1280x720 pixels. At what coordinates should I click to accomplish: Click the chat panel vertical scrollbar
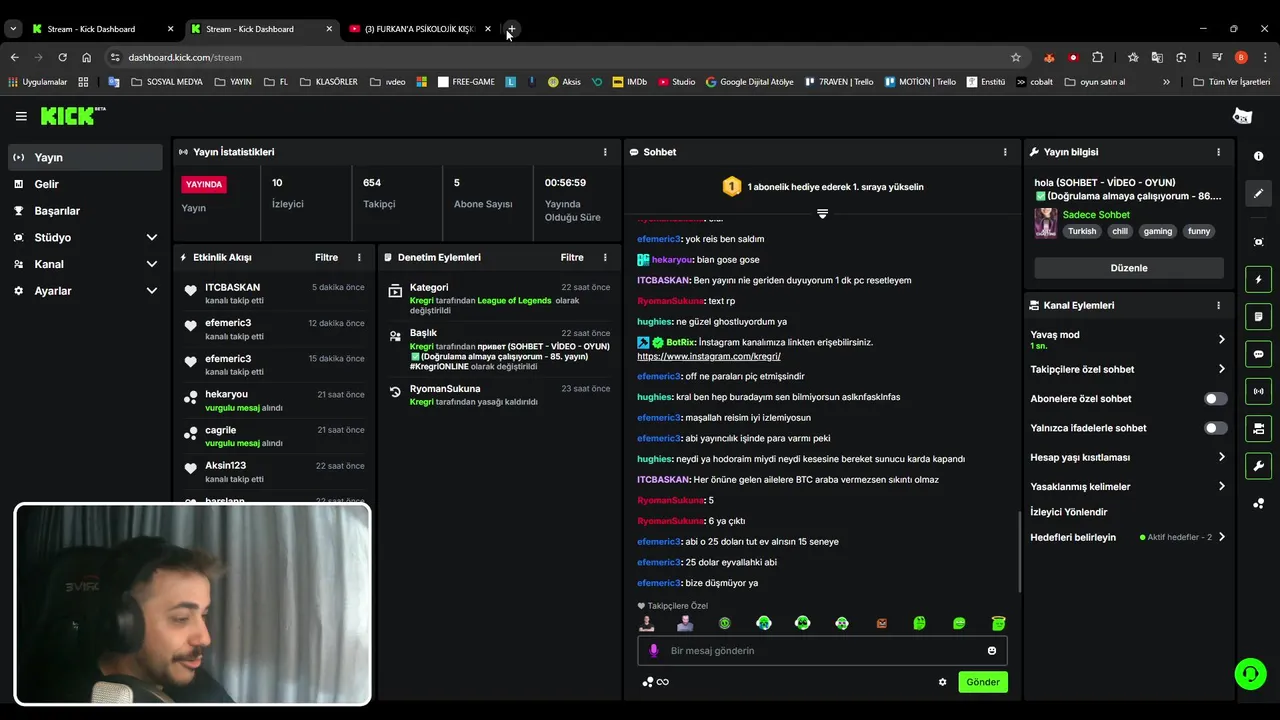[x=1020, y=550]
